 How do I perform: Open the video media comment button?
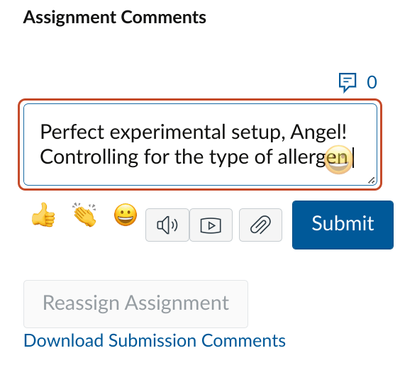coord(211,225)
